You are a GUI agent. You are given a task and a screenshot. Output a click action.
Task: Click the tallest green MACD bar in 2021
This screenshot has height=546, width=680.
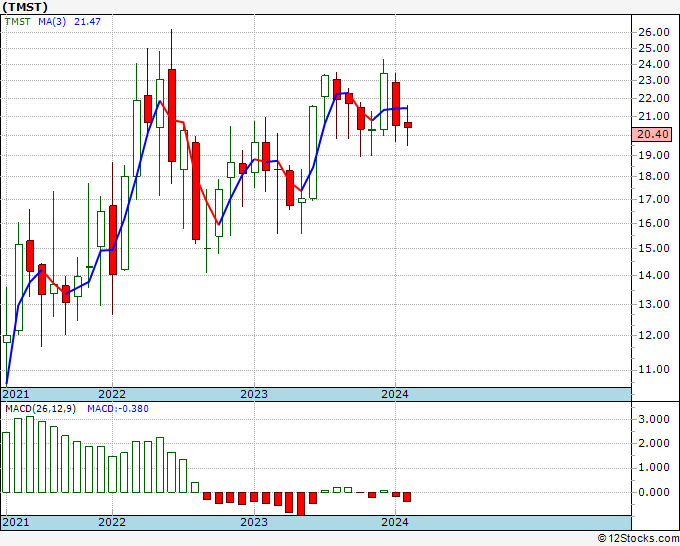pyautogui.click(x=30, y=454)
